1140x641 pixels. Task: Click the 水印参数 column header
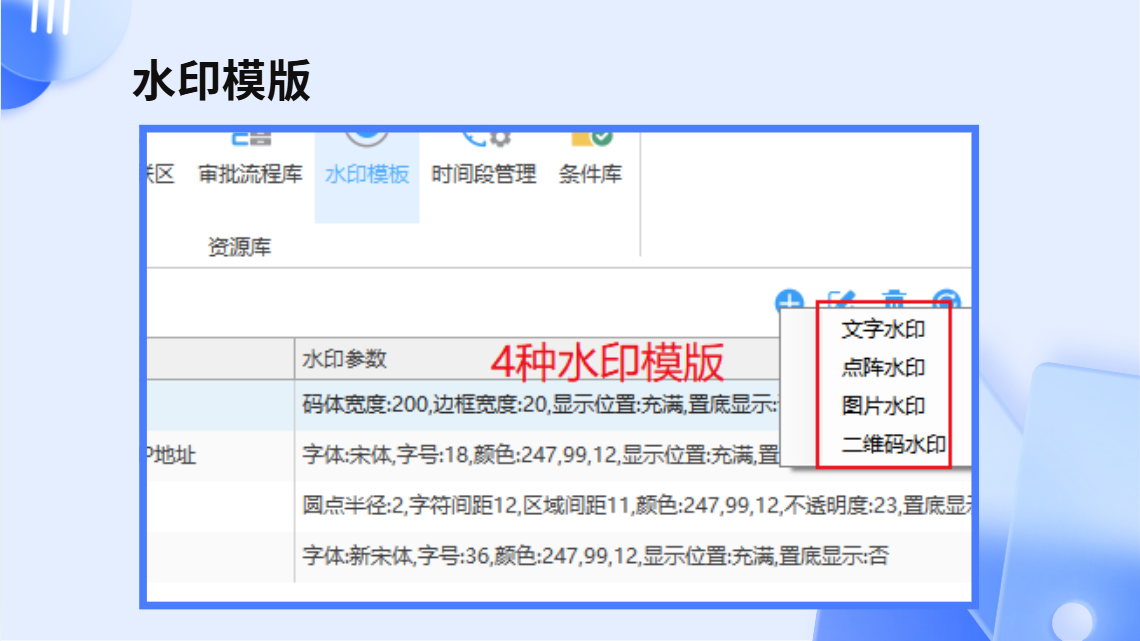(x=345, y=359)
